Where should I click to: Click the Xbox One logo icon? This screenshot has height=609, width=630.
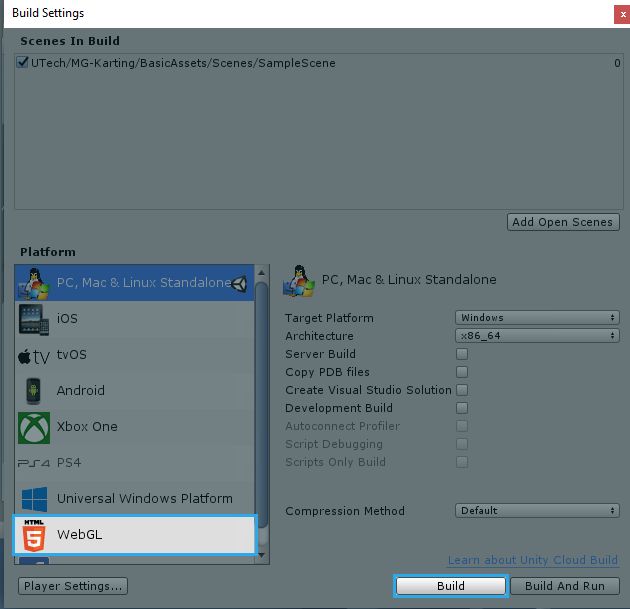point(33,427)
